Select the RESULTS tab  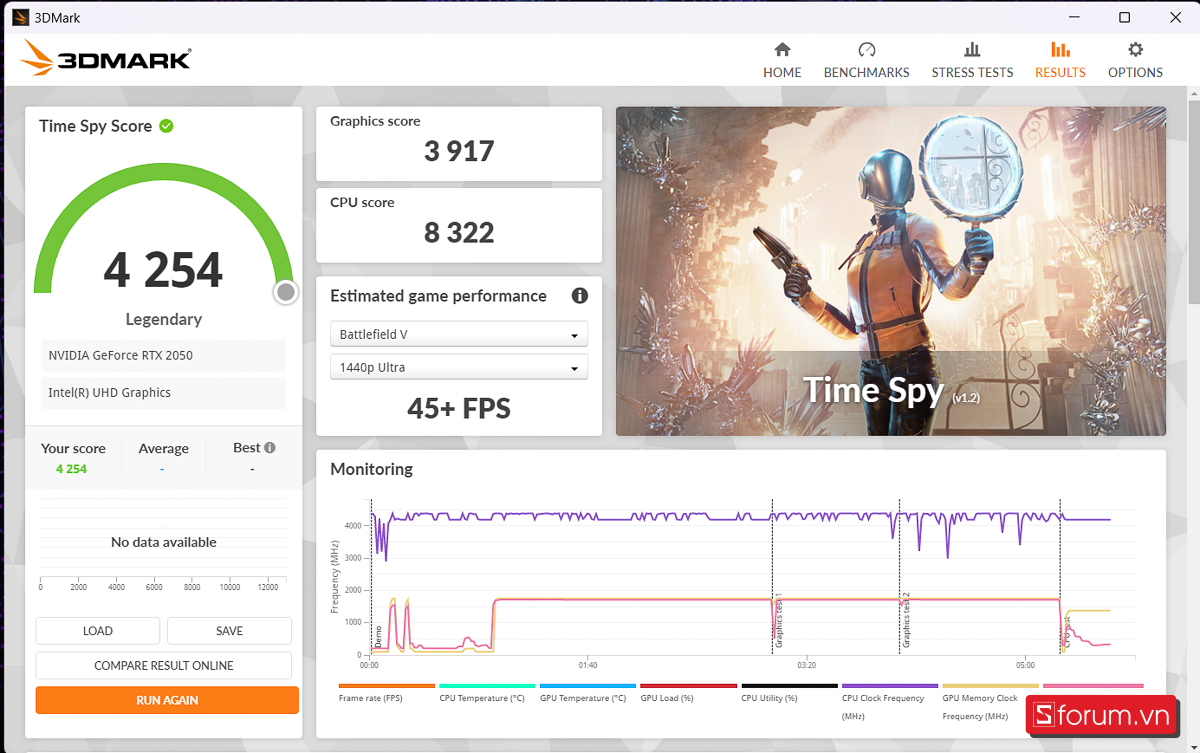pos(1060,60)
